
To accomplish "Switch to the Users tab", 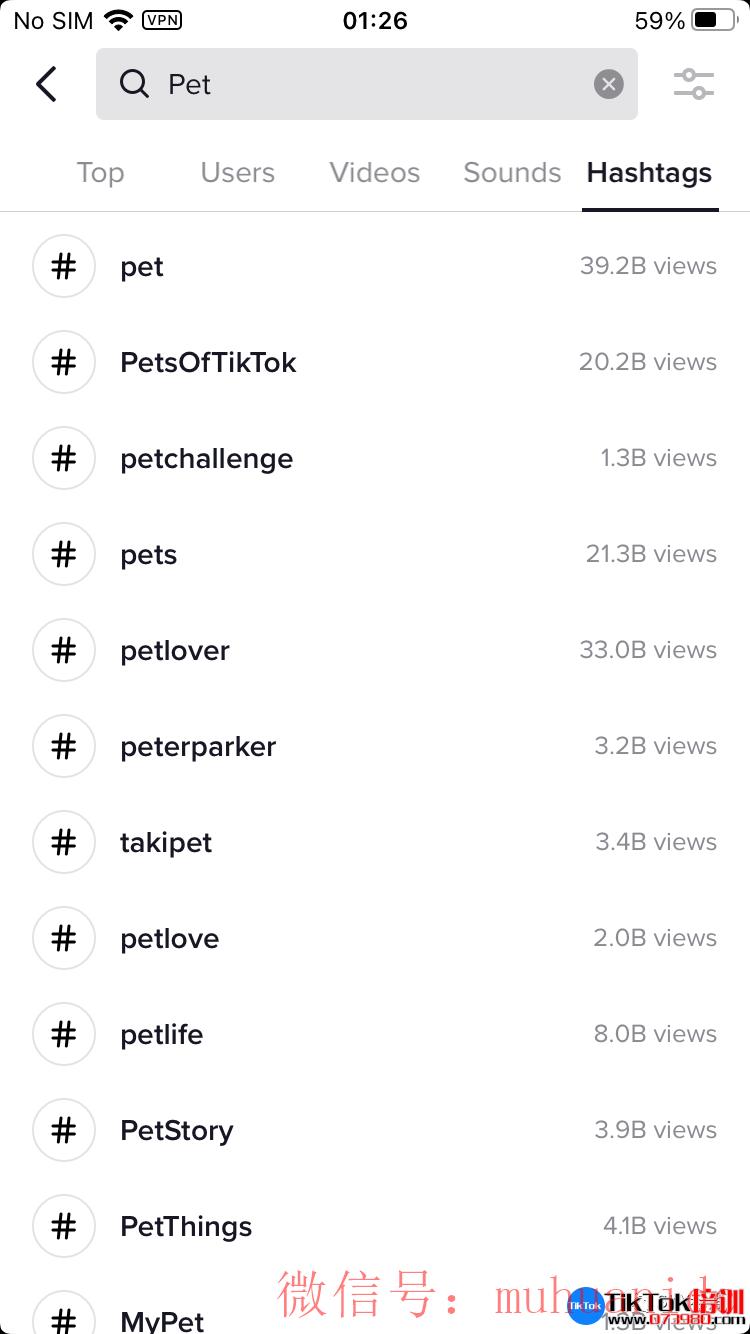I will click(x=237, y=173).
